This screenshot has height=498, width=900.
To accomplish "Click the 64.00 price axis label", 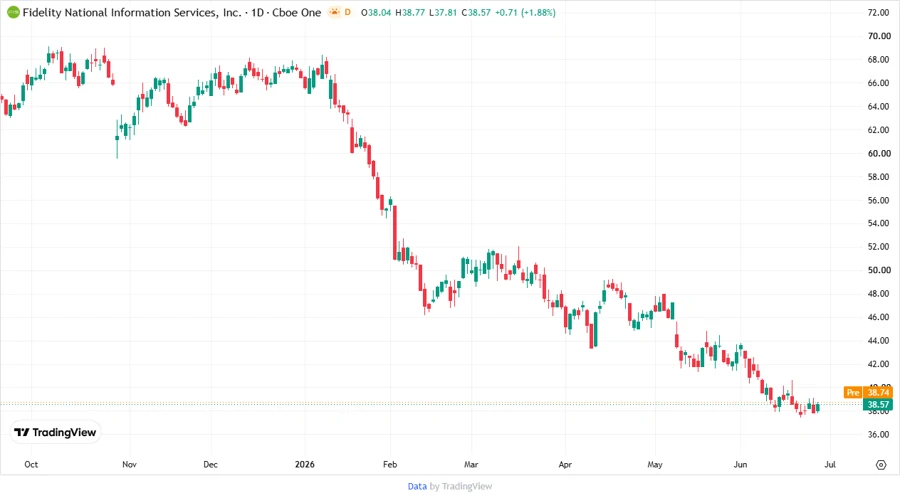I will [879, 107].
